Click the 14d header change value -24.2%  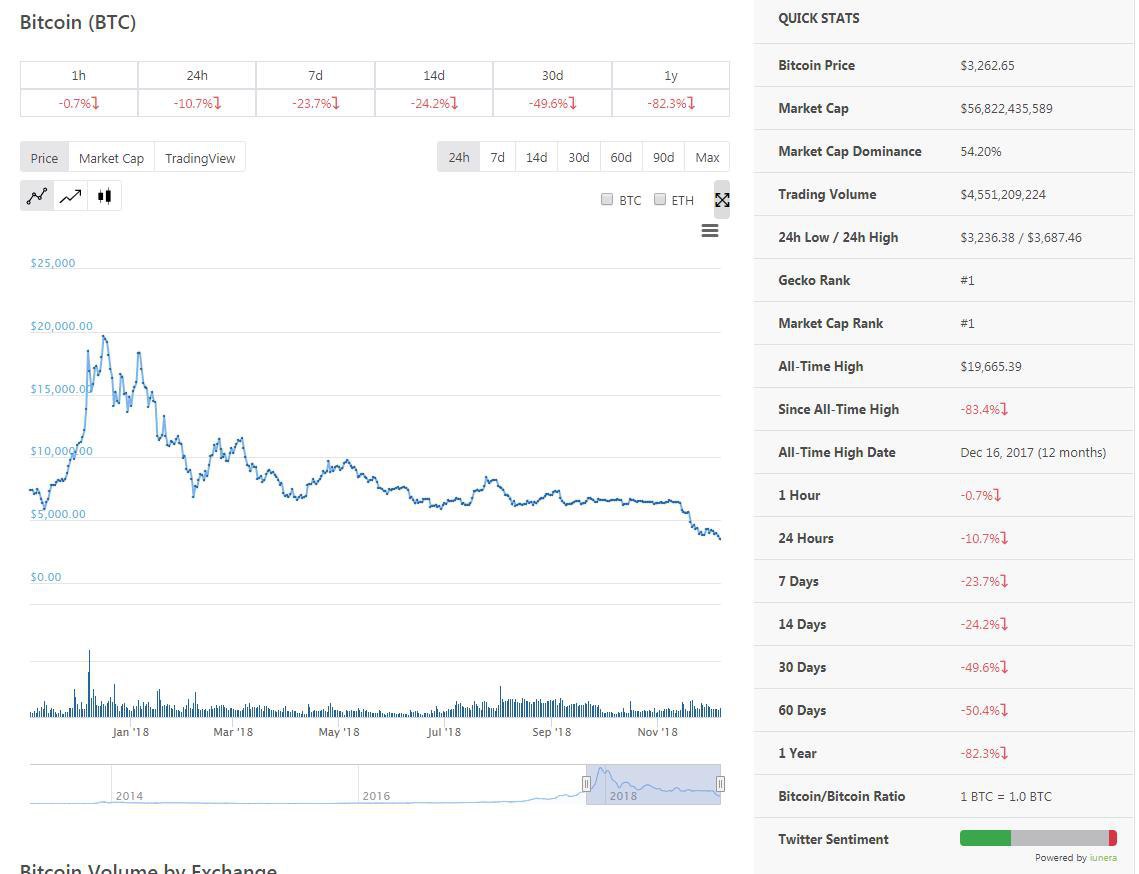pyautogui.click(x=434, y=103)
